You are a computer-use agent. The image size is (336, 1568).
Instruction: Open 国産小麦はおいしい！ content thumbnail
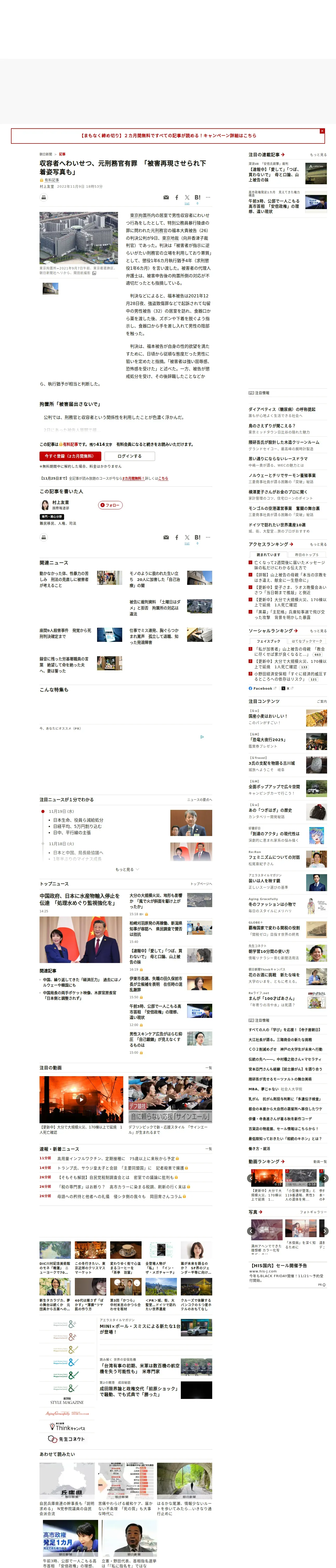tap(316, 718)
